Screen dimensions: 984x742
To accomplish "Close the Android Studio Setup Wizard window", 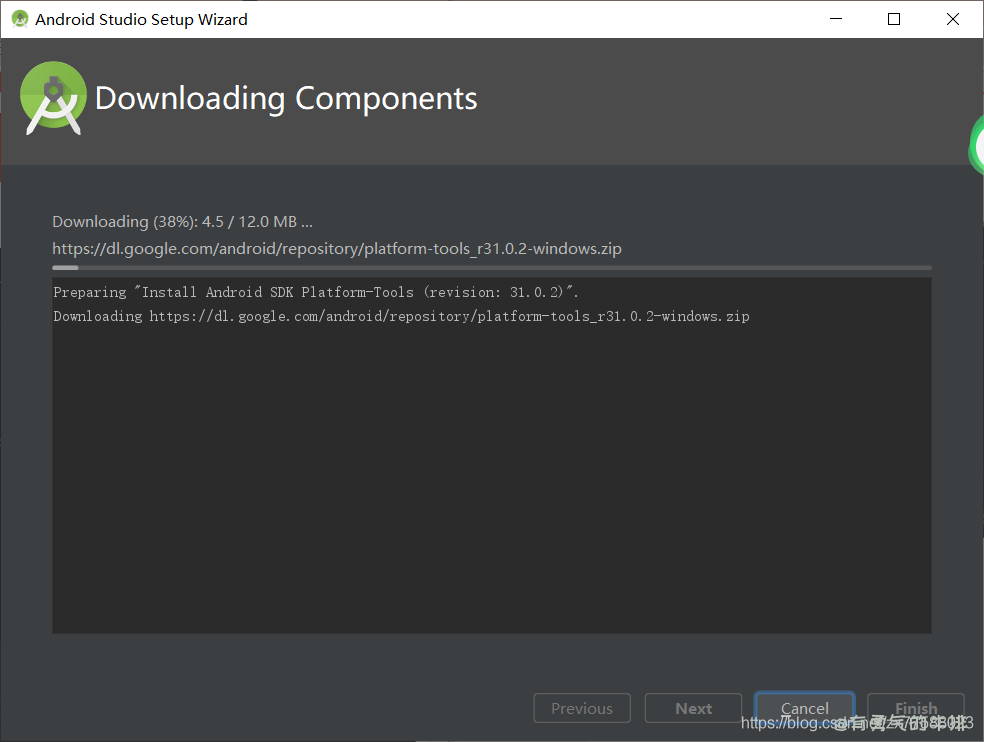I will (953, 19).
